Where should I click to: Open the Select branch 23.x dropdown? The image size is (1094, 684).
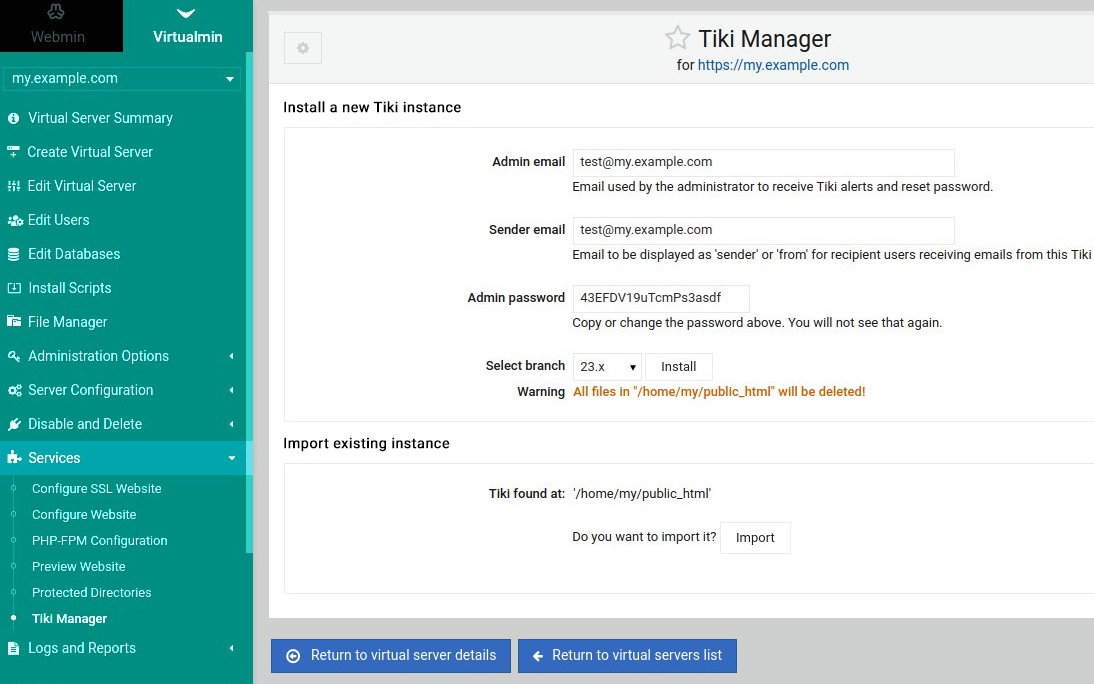[x=607, y=367]
